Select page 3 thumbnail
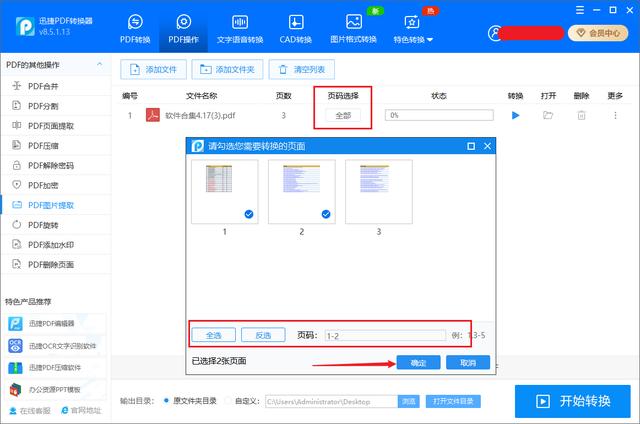This screenshot has width=640, height=424. pyautogui.click(x=379, y=192)
